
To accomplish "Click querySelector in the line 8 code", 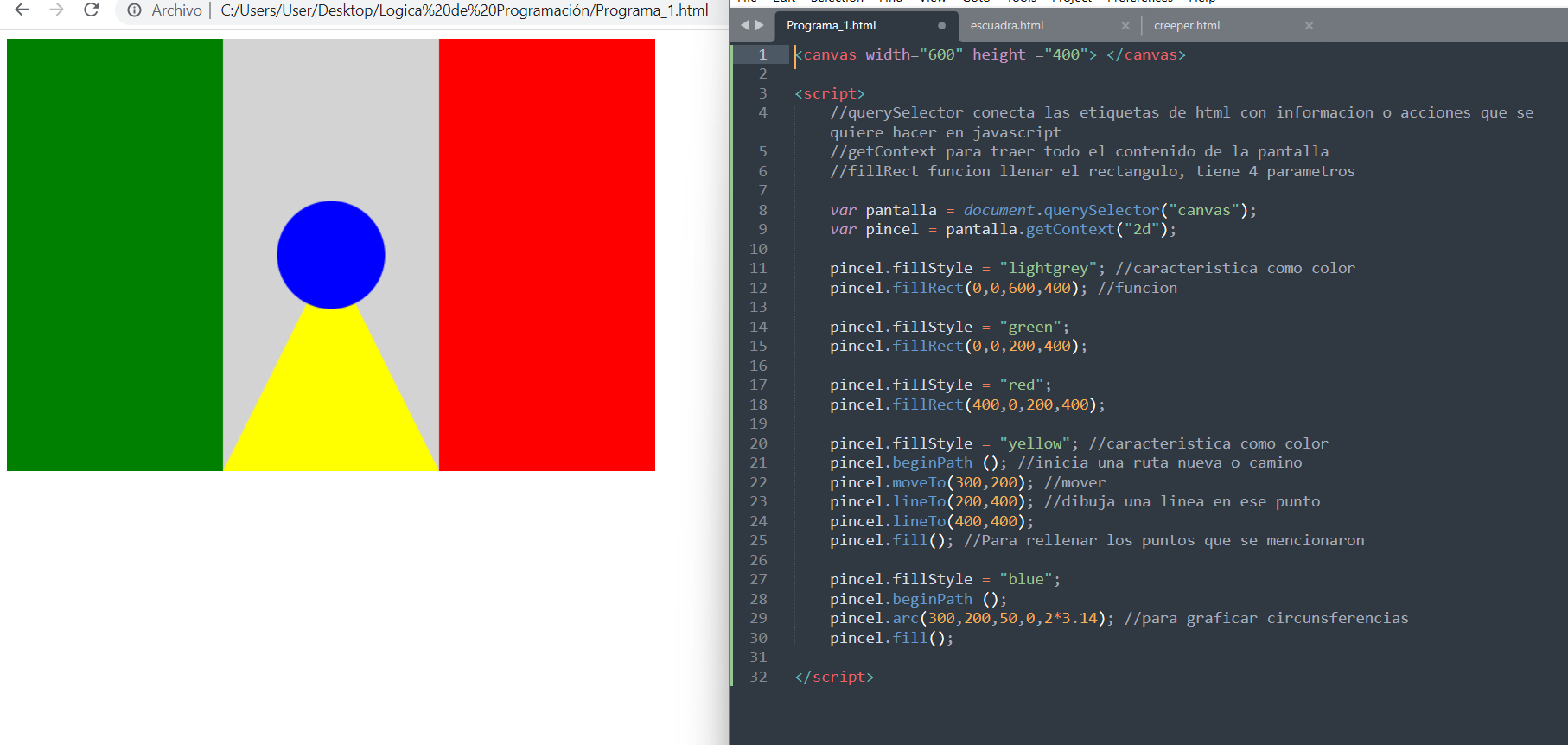I will pos(1101,210).
